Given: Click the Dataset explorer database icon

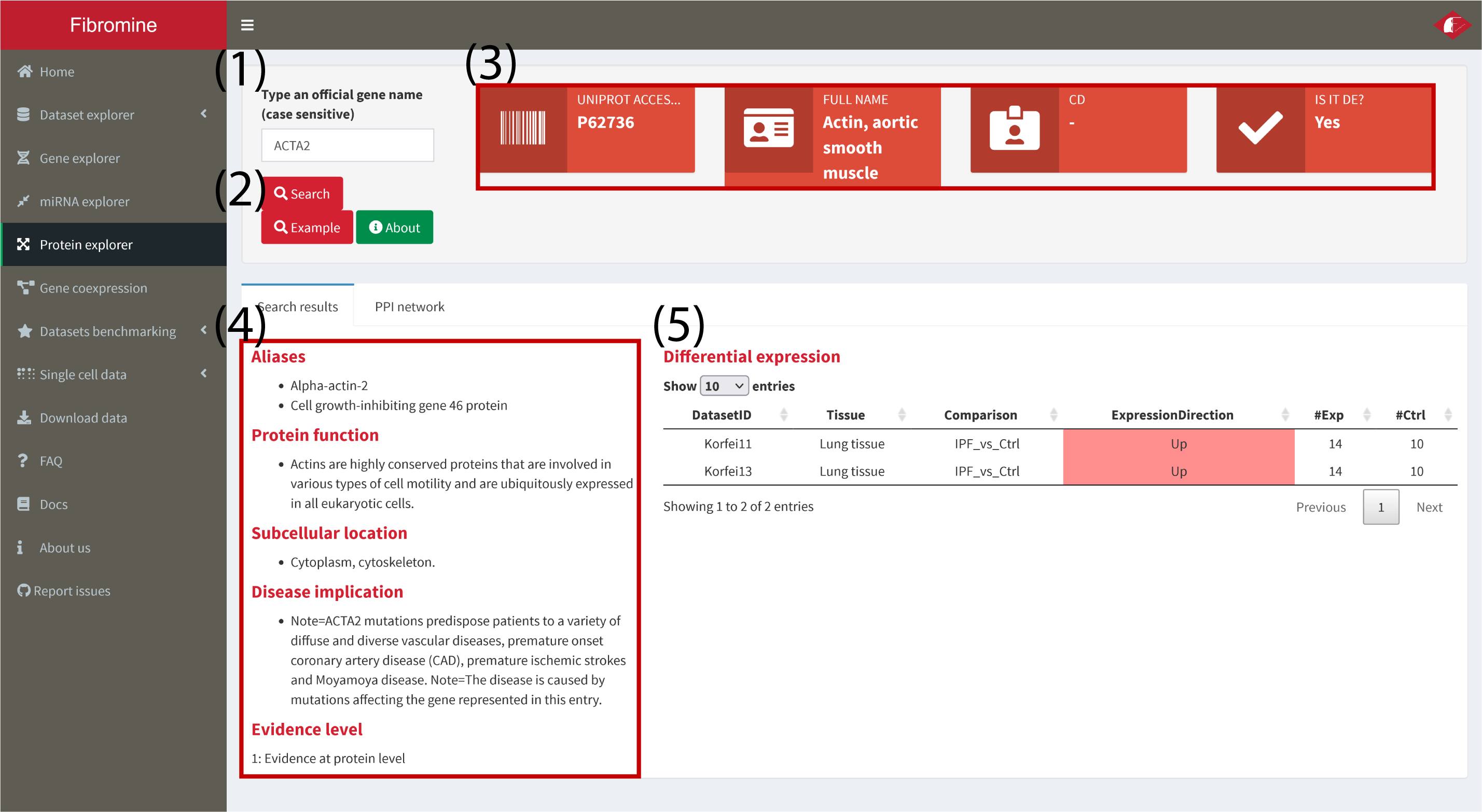Looking at the screenshot, I should click(23, 115).
